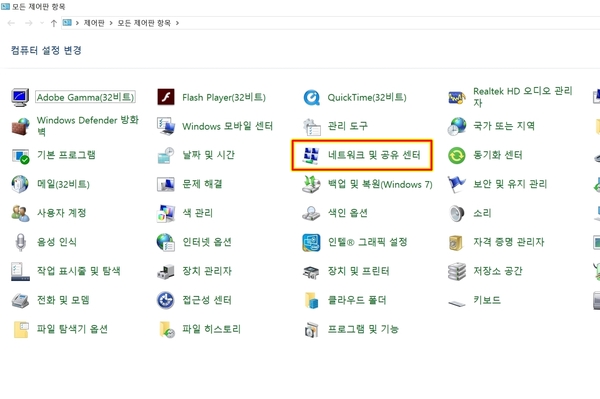Click Windows 모바일 센터 icon

point(166,126)
